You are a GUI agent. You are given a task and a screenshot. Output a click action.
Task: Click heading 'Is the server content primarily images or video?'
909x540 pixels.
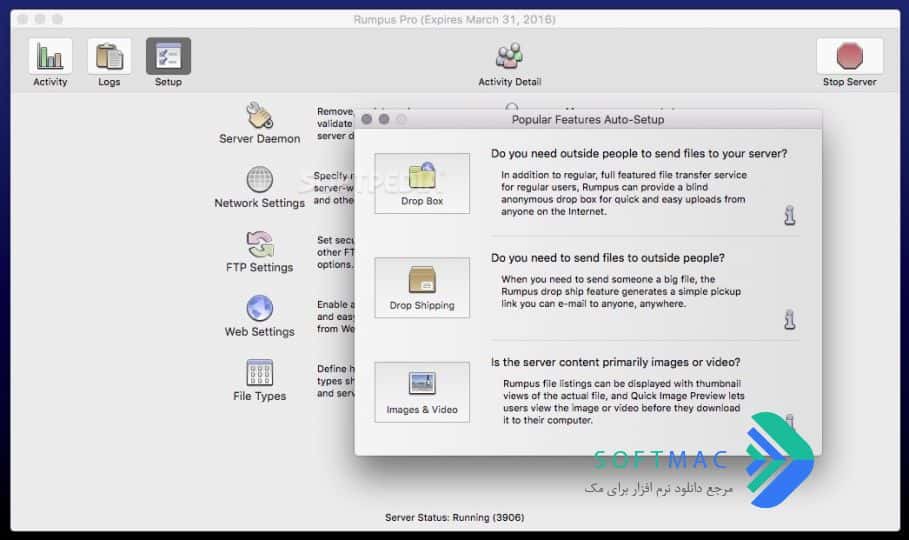616,363
